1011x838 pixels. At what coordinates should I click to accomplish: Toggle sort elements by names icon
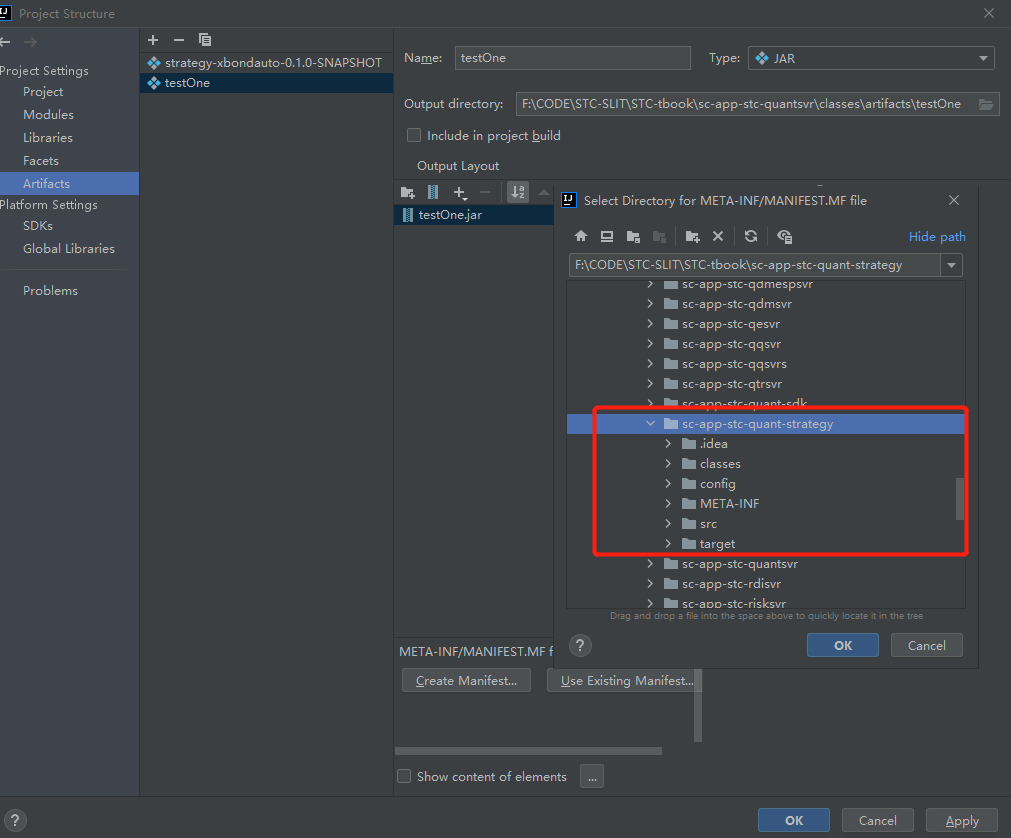click(518, 192)
